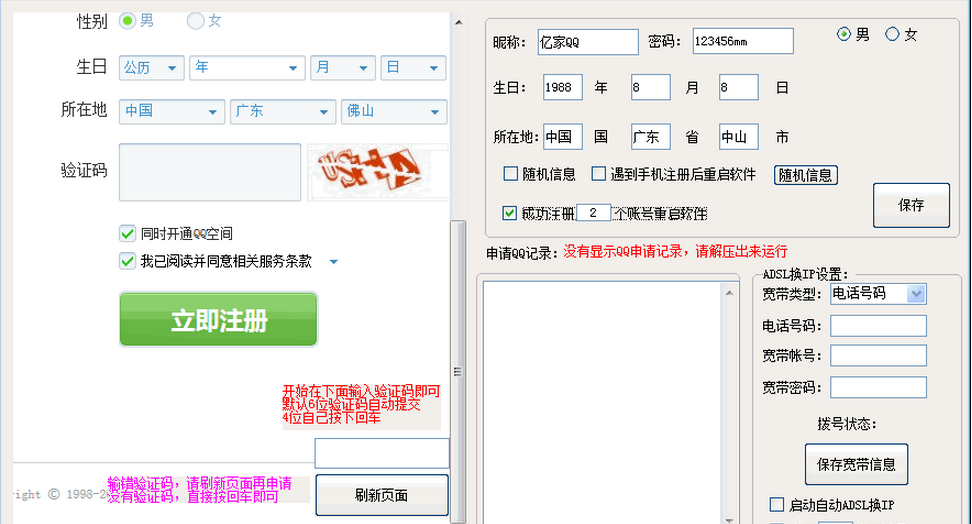Click the 拨号状态 label
Screen dimensions: 972x524
click(x=846, y=424)
